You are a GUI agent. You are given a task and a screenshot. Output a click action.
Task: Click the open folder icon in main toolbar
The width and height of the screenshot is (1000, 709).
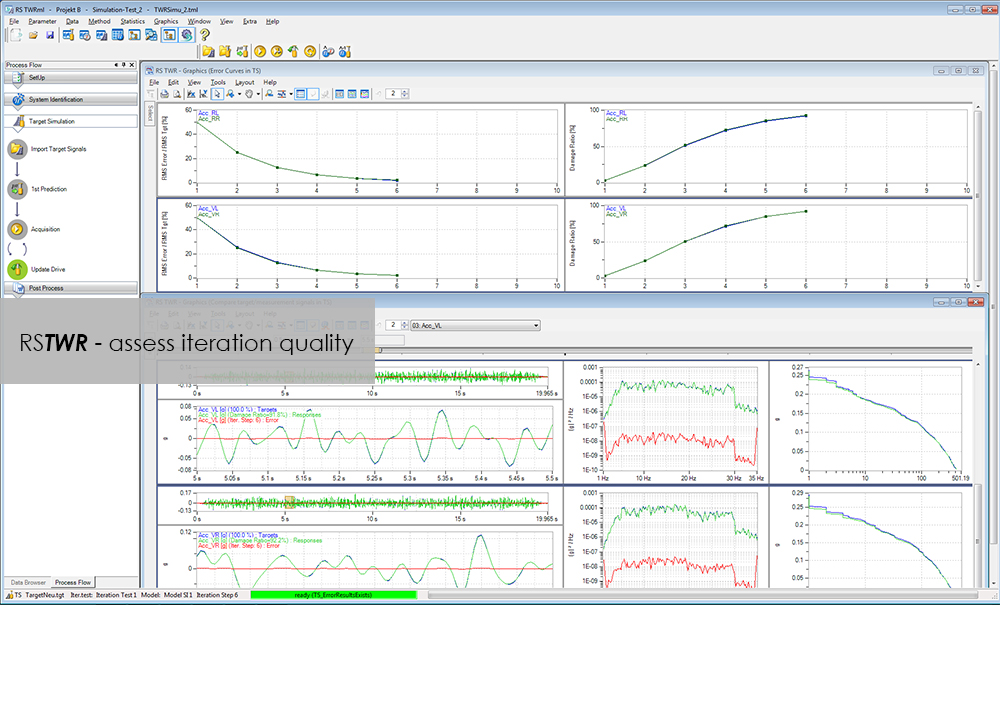coord(33,35)
